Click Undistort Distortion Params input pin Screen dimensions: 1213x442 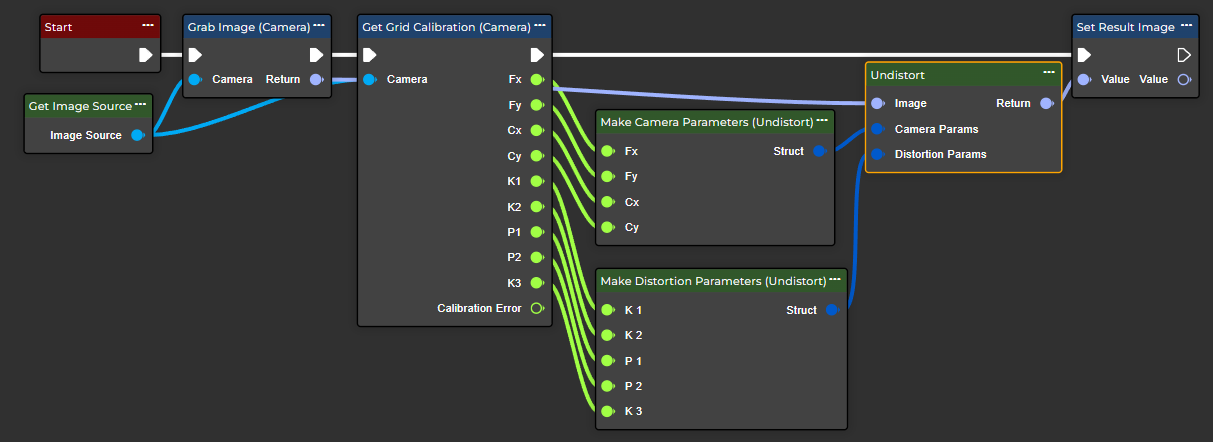(x=877, y=154)
